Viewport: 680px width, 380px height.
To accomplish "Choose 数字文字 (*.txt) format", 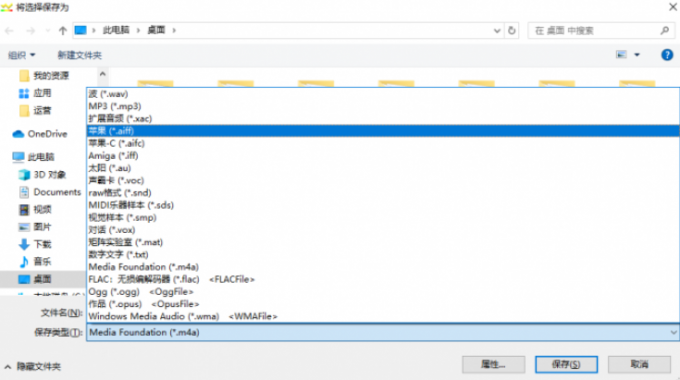I will click(x=383, y=255).
